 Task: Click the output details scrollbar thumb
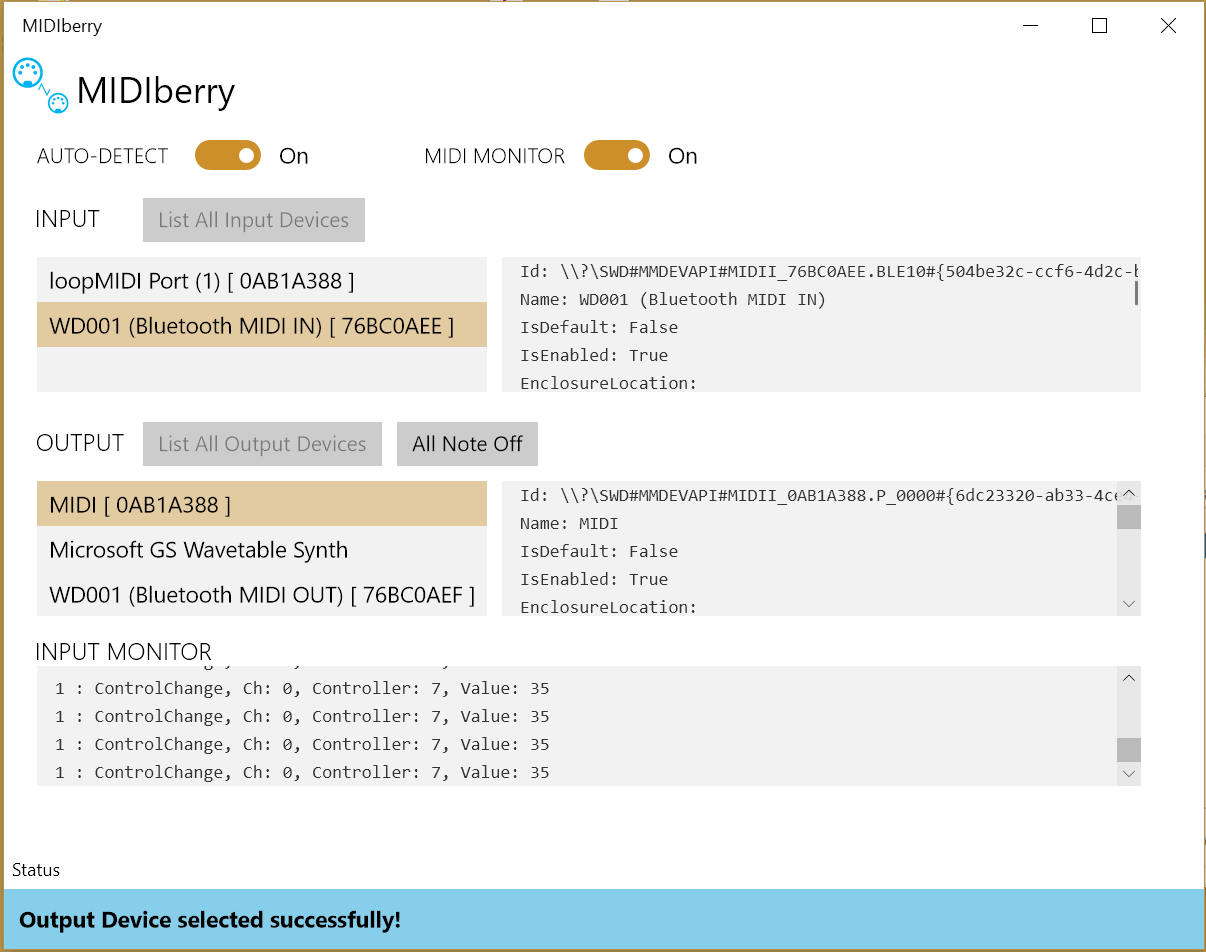point(1129,517)
